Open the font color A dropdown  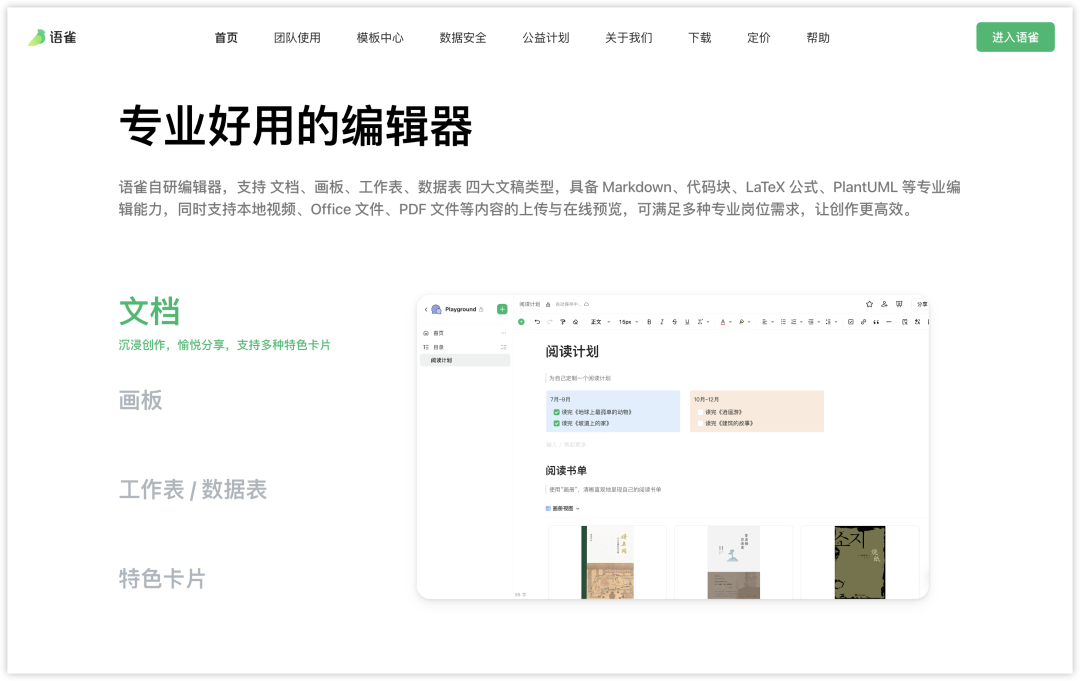726,322
